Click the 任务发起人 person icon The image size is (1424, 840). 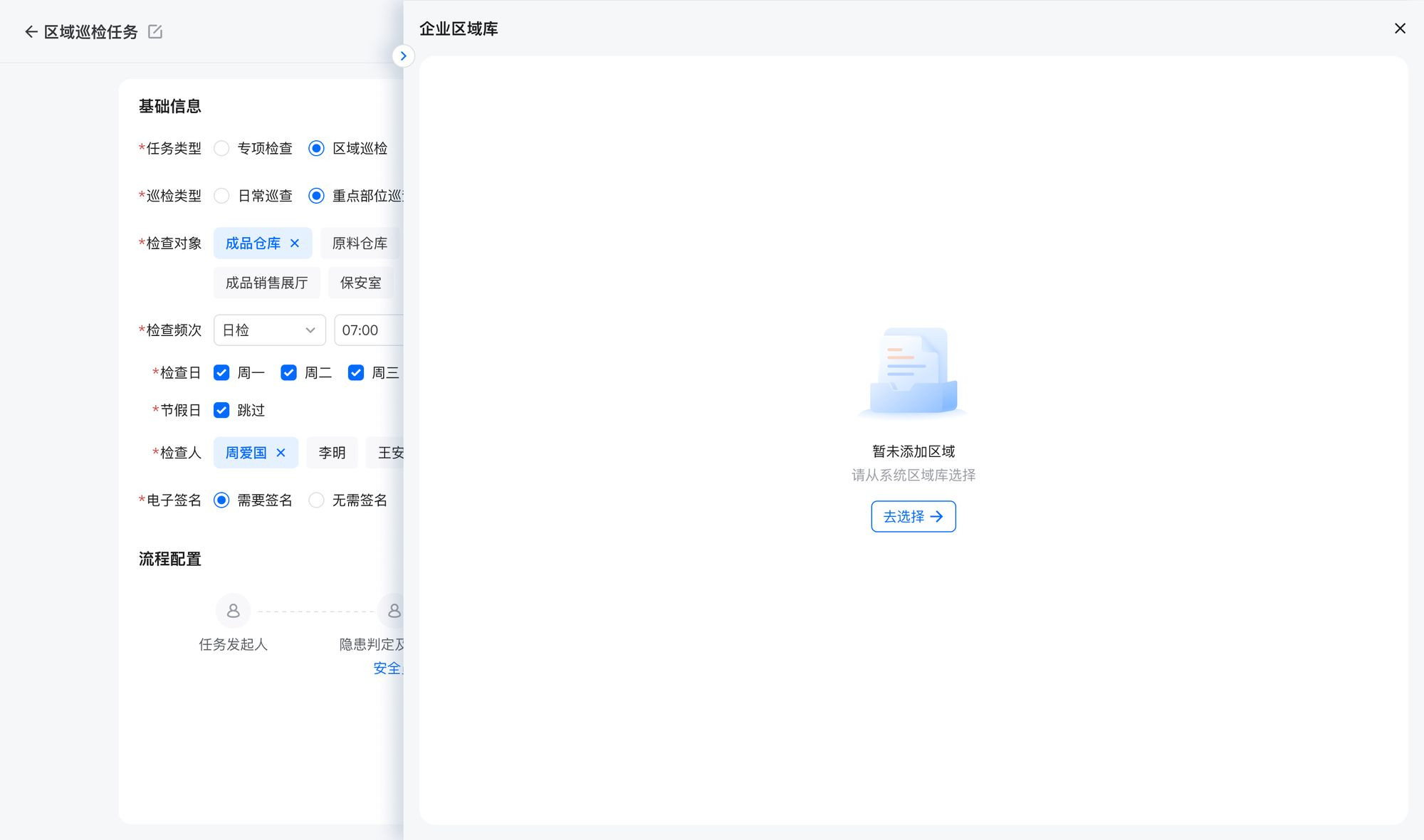(233, 611)
